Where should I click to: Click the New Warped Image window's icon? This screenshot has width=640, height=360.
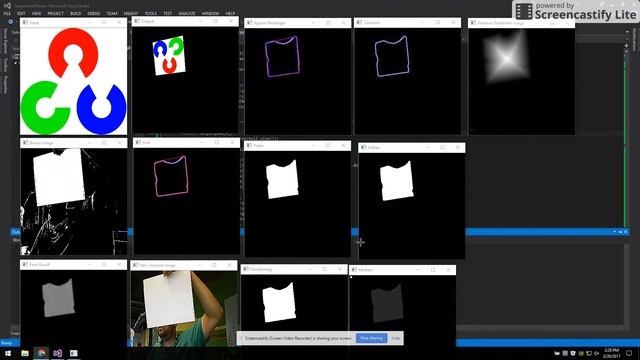(x=135, y=265)
